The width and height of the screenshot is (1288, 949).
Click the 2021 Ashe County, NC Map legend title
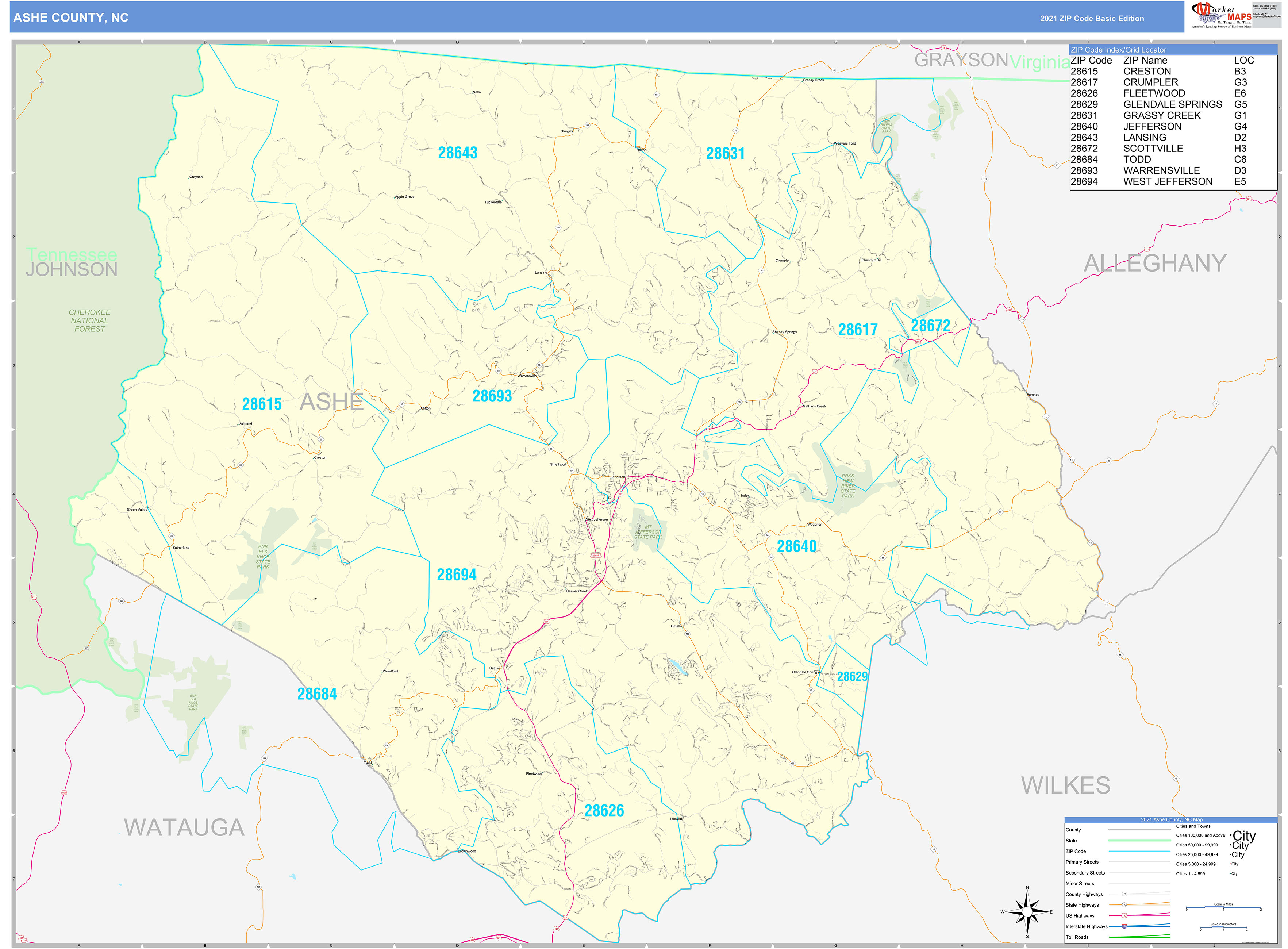(1172, 820)
